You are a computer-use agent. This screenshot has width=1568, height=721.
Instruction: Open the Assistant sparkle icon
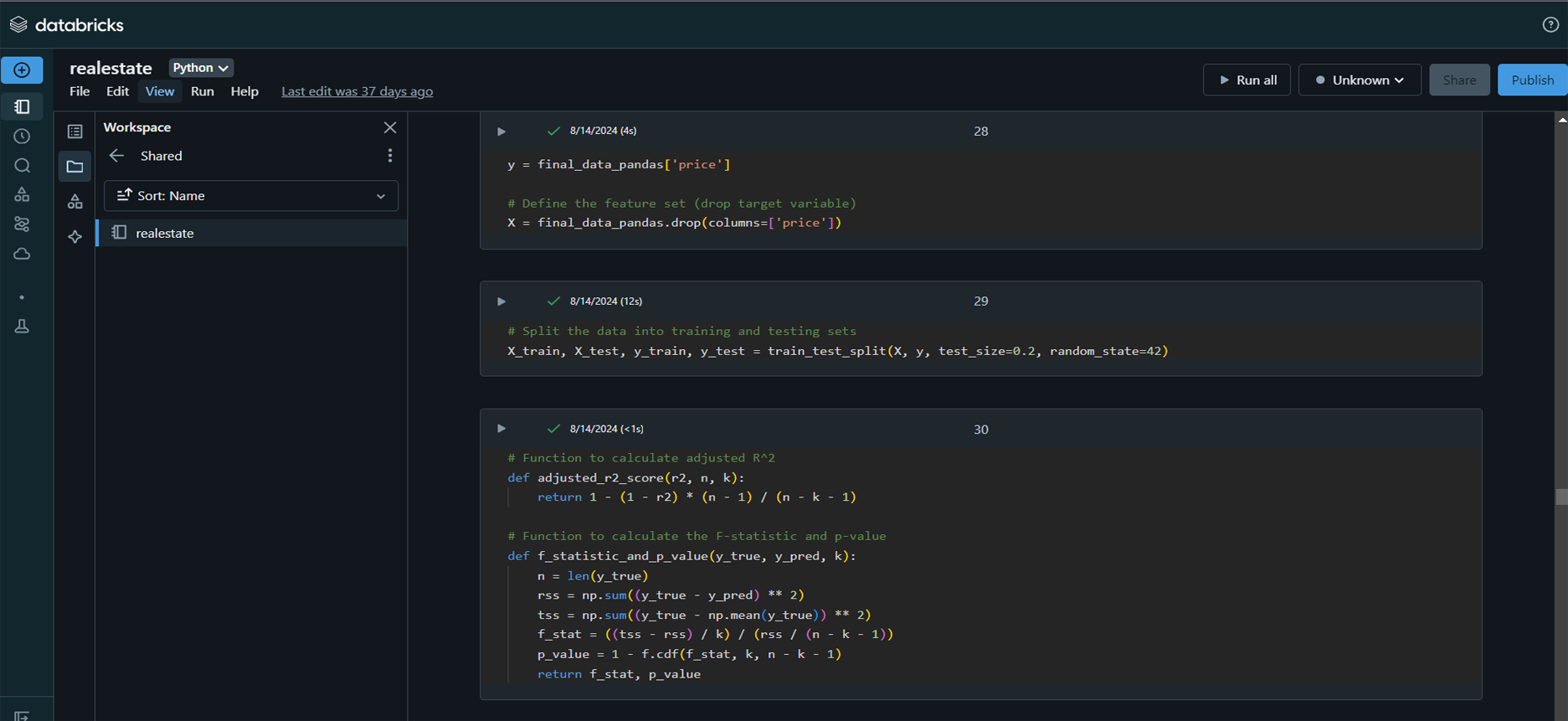(75, 237)
